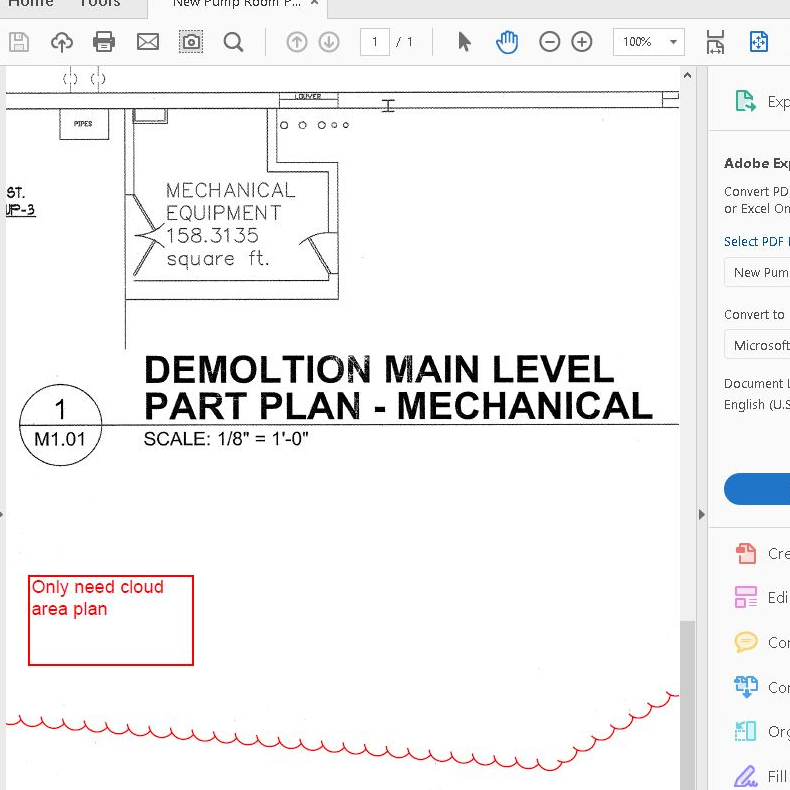Click the vertical scrollbar up arrow

click(x=687, y=76)
